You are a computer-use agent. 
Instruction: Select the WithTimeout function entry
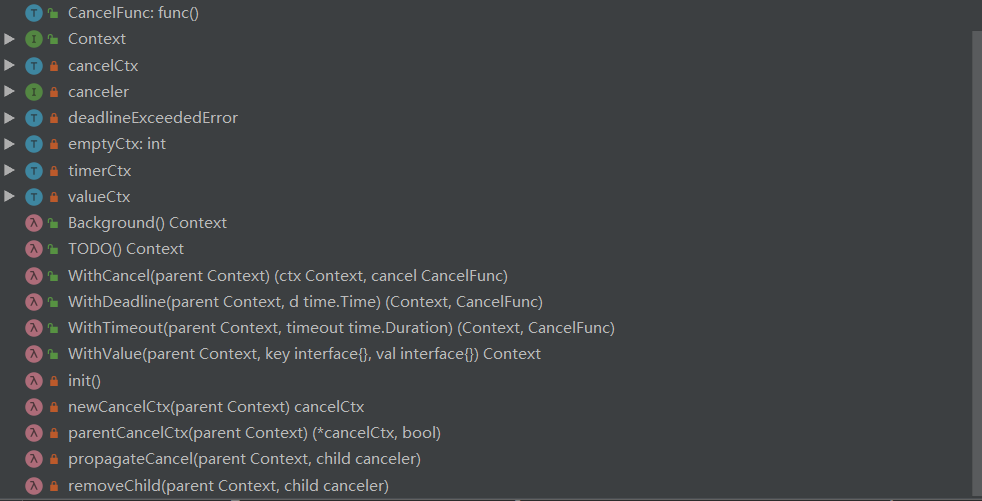(341, 328)
